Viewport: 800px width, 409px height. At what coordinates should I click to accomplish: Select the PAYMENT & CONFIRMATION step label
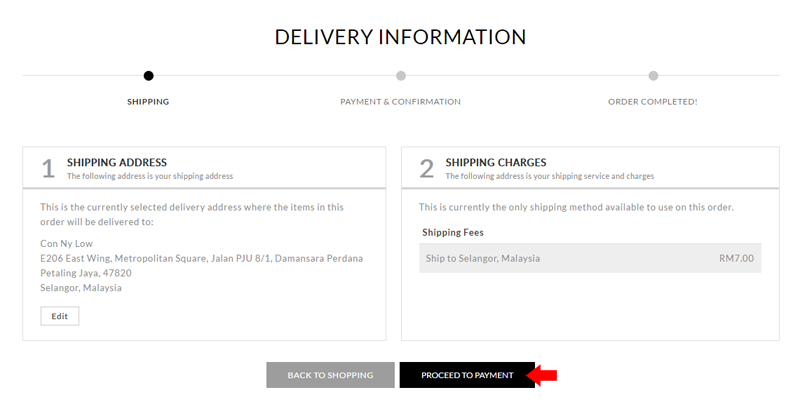point(401,102)
